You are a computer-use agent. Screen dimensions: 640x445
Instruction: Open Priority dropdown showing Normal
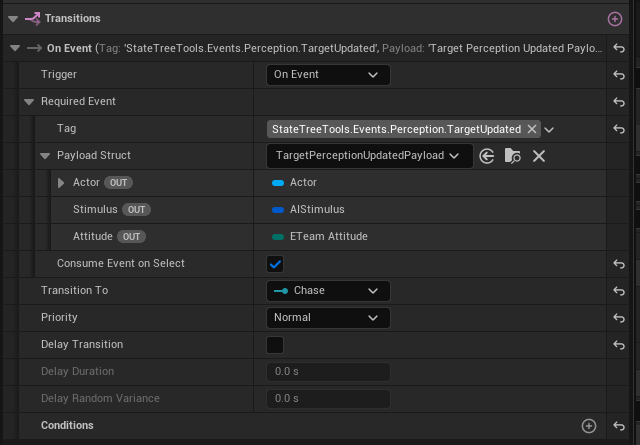328,318
